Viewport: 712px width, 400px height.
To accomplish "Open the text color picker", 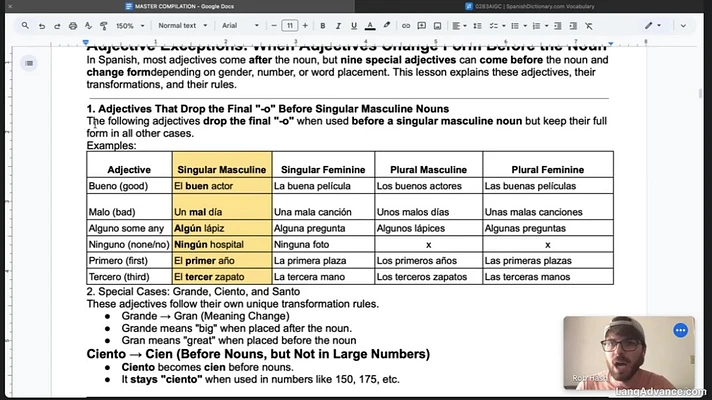I will [370, 26].
